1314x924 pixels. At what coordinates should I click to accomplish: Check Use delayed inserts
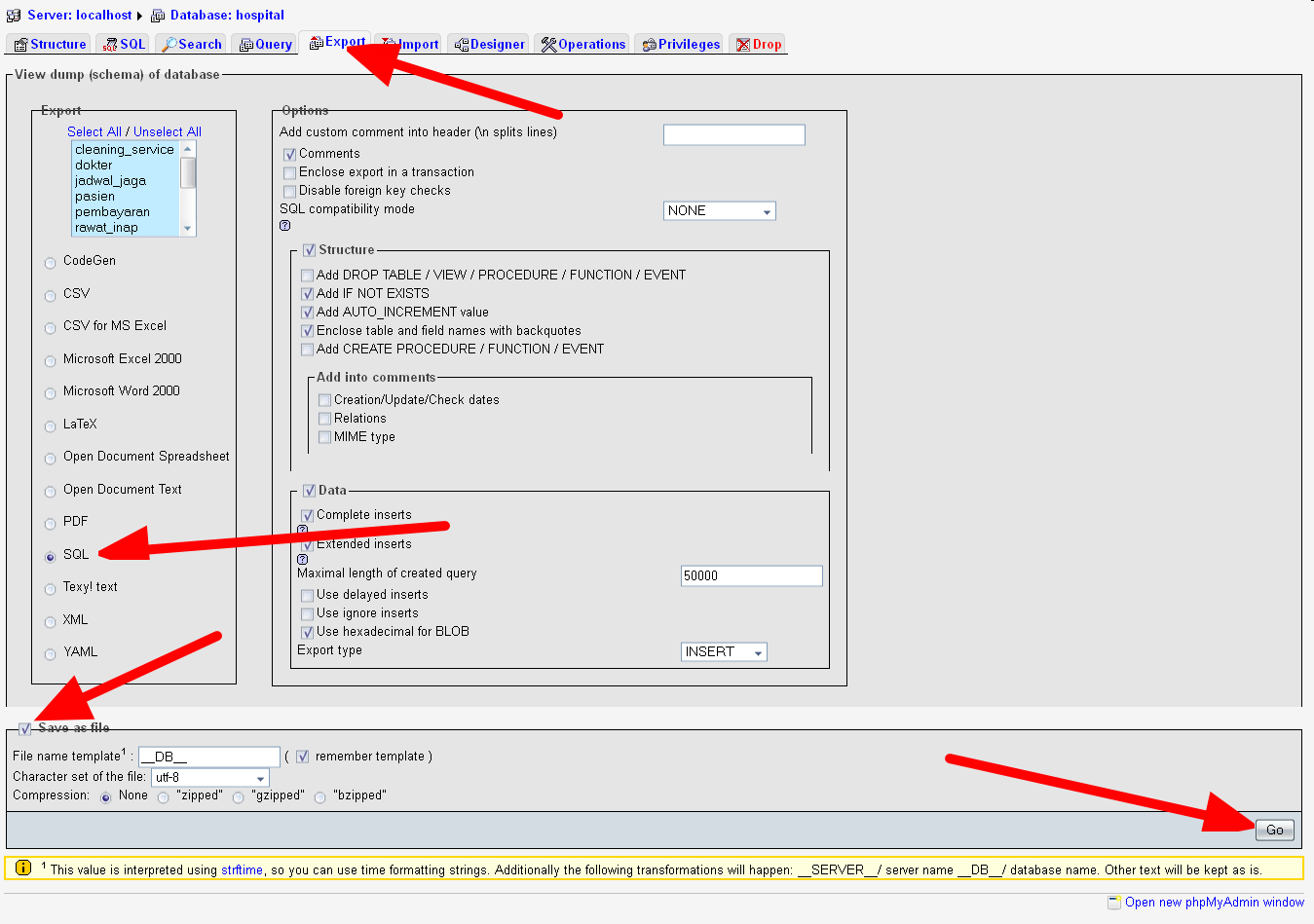click(x=307, y=594)
